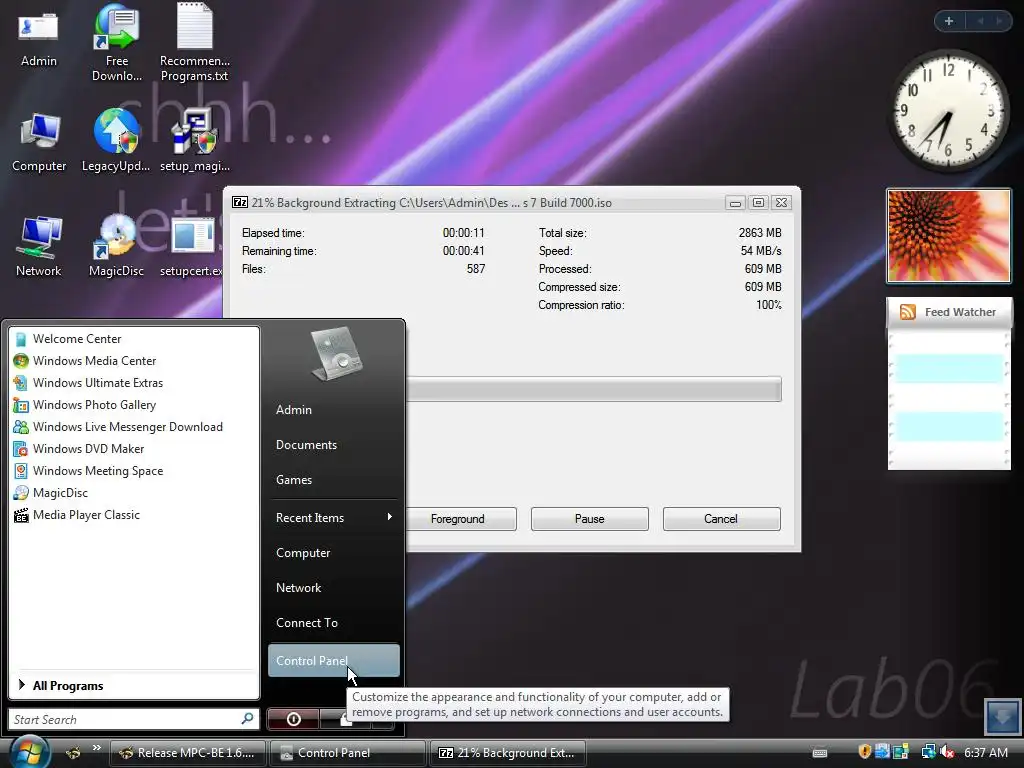1024x768 pixels.
Task: Switch to Release MPC-BE taskbar window
Action: pyautogui.click(x=187, y=753)
